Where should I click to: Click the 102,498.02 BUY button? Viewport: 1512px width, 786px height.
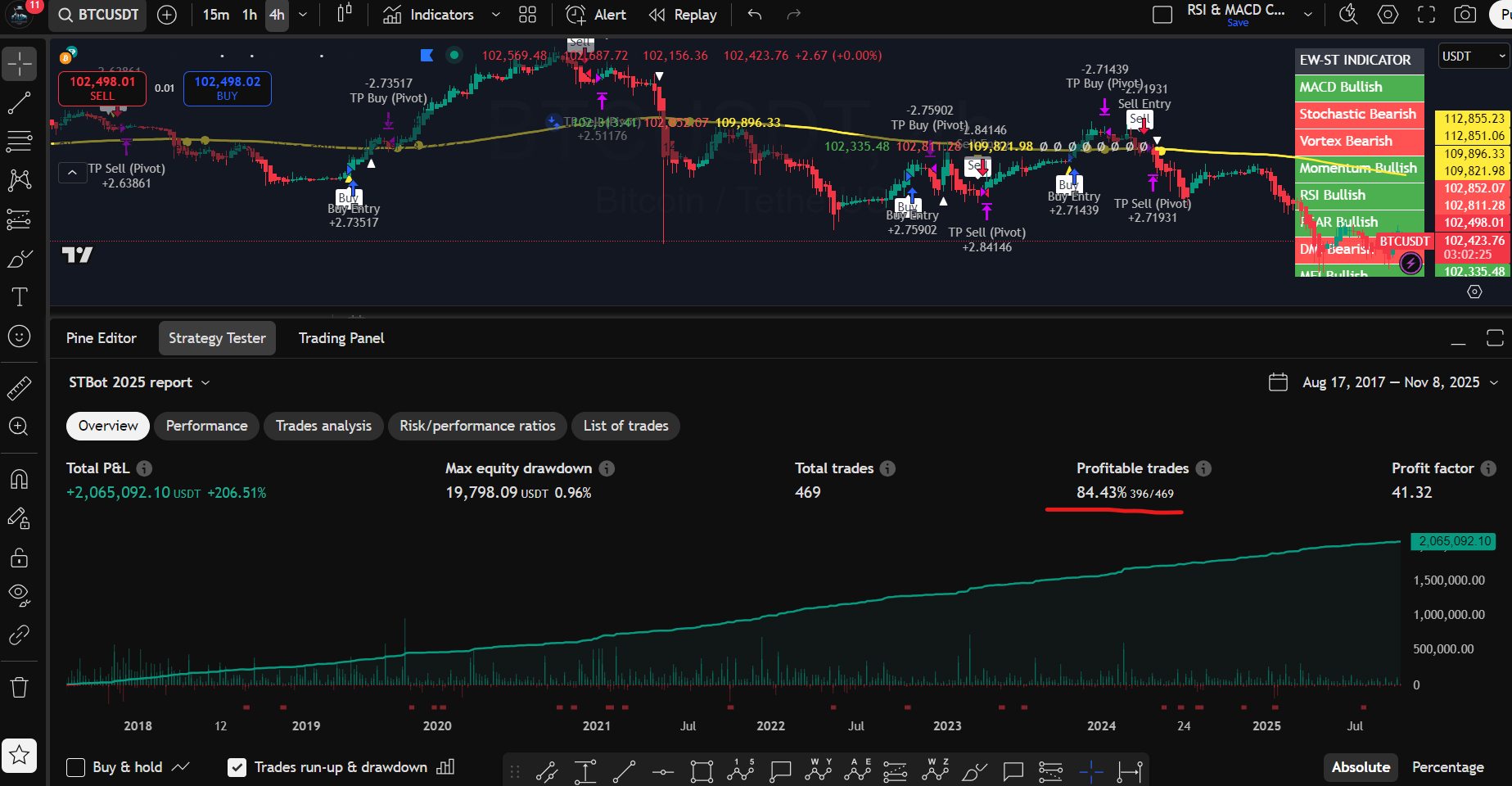(227, 88)
